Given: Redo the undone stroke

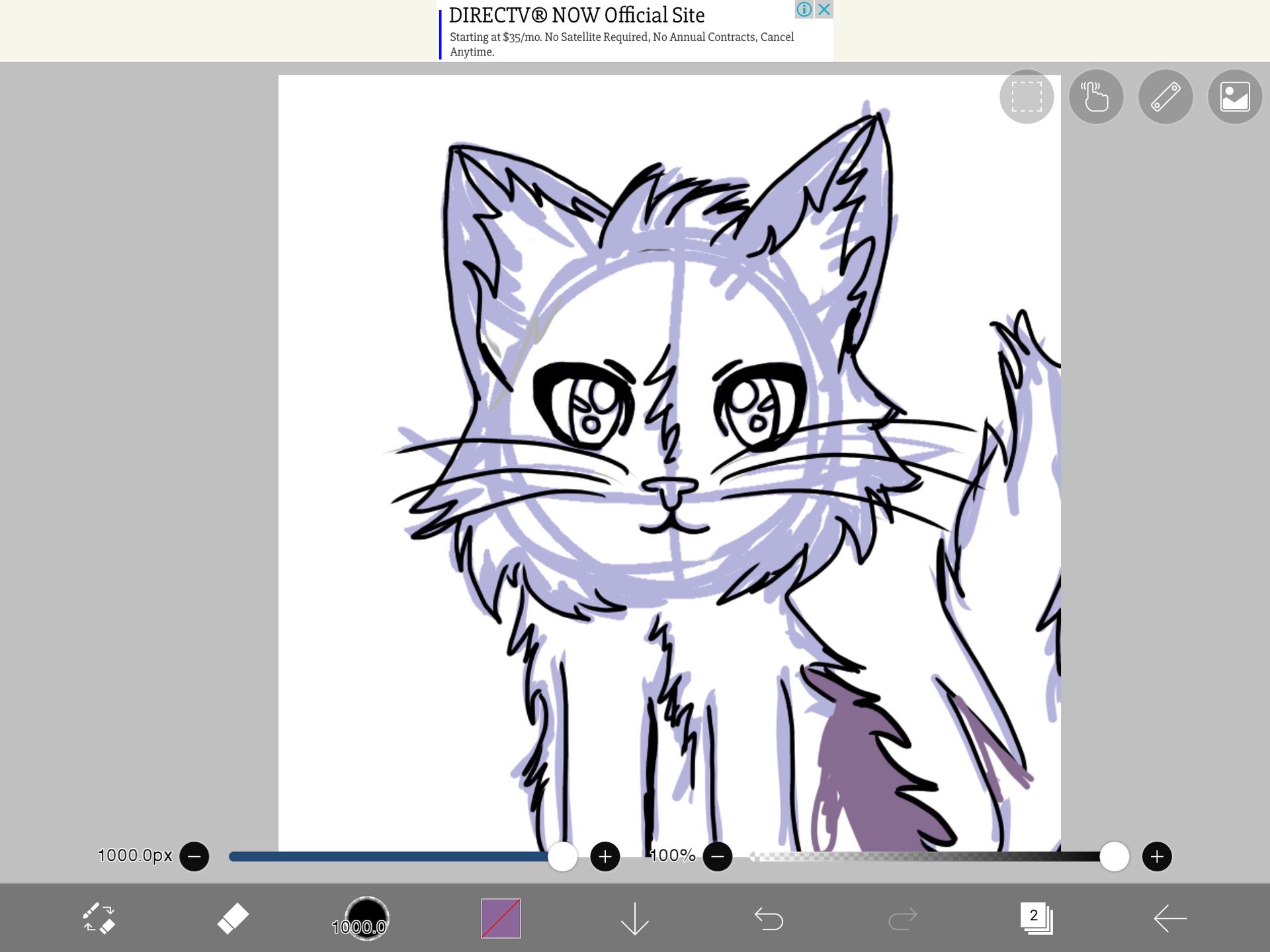Looking at the screenshot, I should pyautogui.click(x=902, y=918).
